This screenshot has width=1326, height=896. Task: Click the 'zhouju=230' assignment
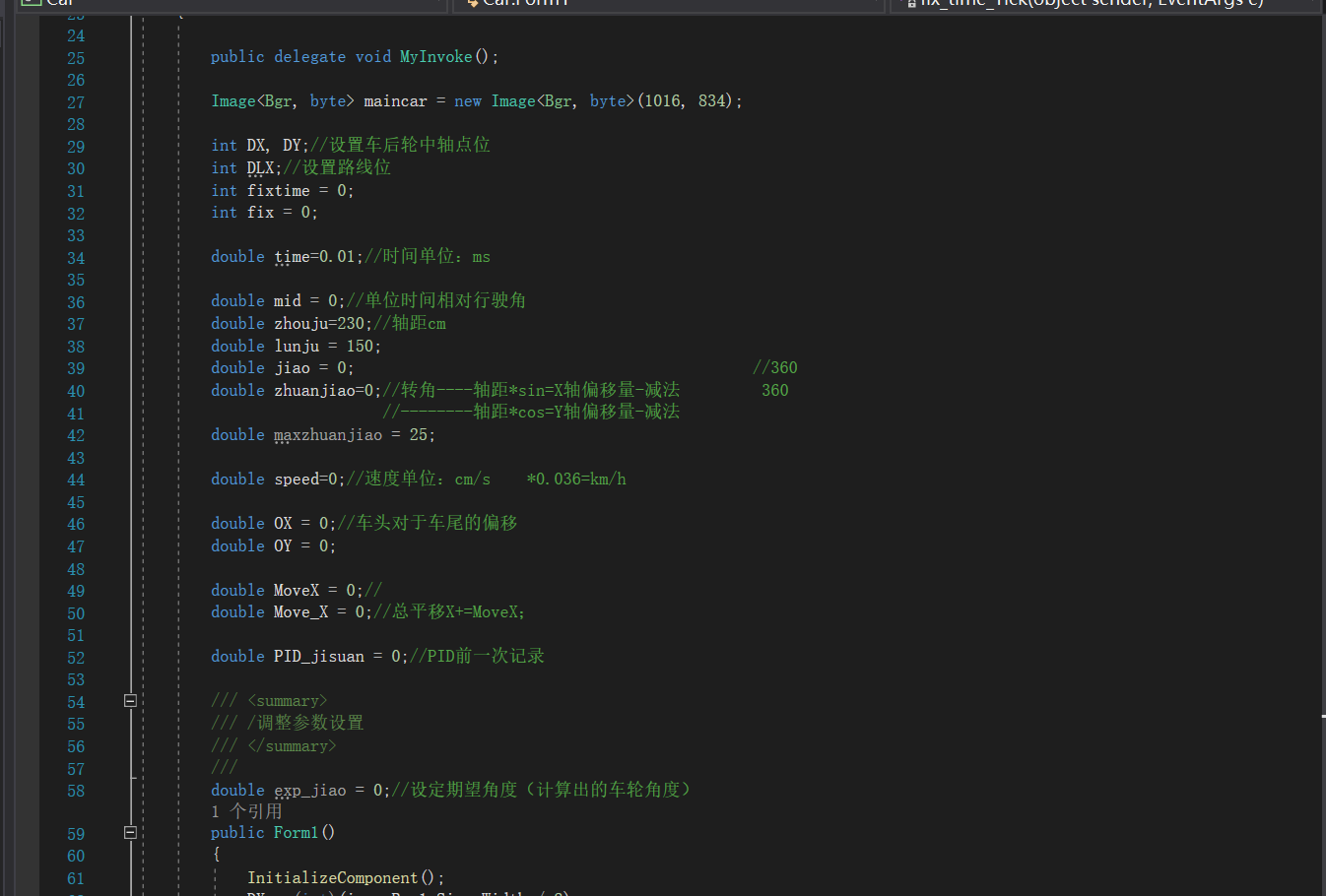319,324
